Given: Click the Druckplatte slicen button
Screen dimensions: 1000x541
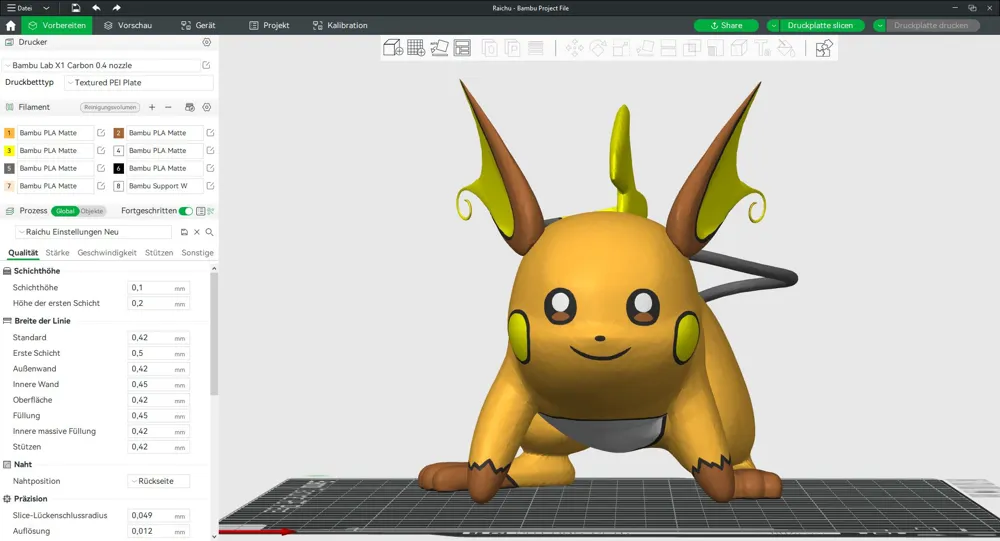Looking at the screenshot, I should tap(820, 25).
